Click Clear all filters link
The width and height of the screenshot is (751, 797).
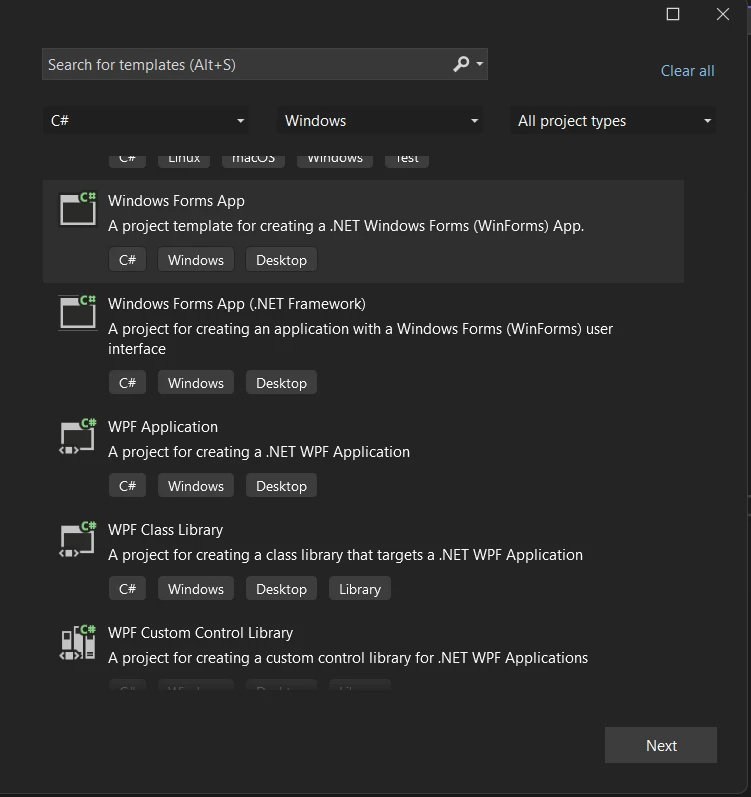coord(687,71)
